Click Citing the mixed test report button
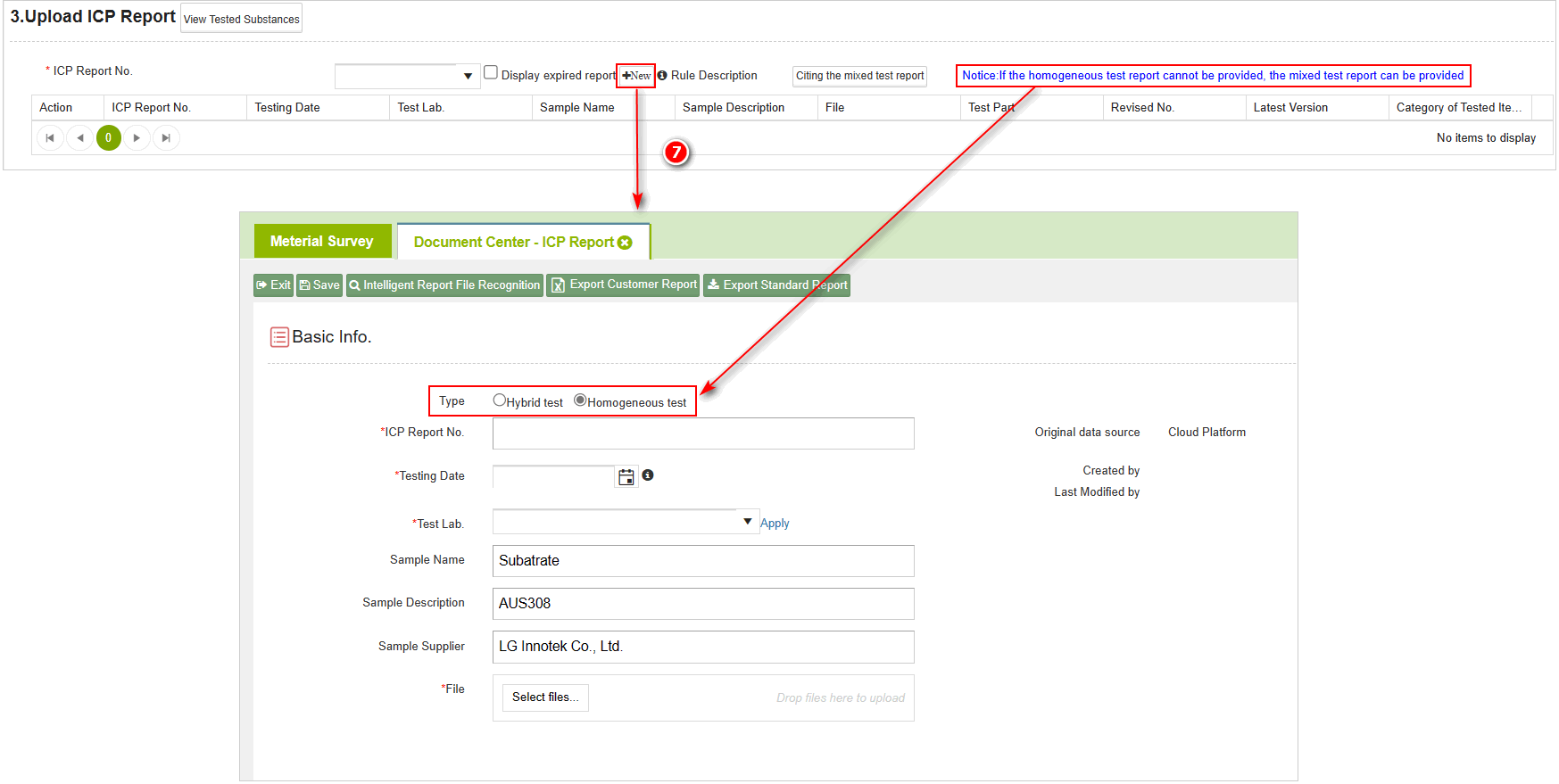 pos(859,76)
